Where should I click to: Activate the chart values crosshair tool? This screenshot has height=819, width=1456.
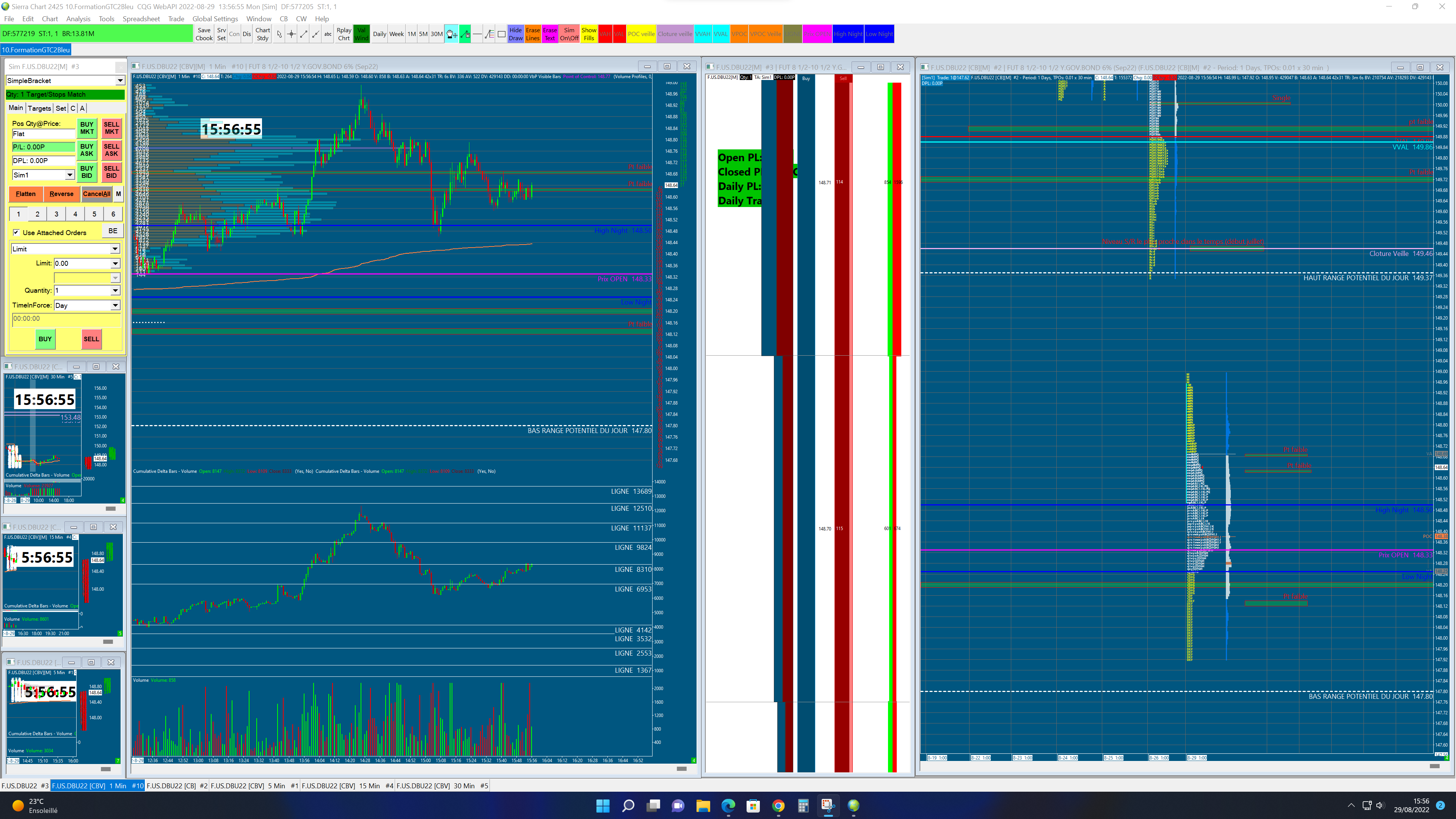(291, 35)
